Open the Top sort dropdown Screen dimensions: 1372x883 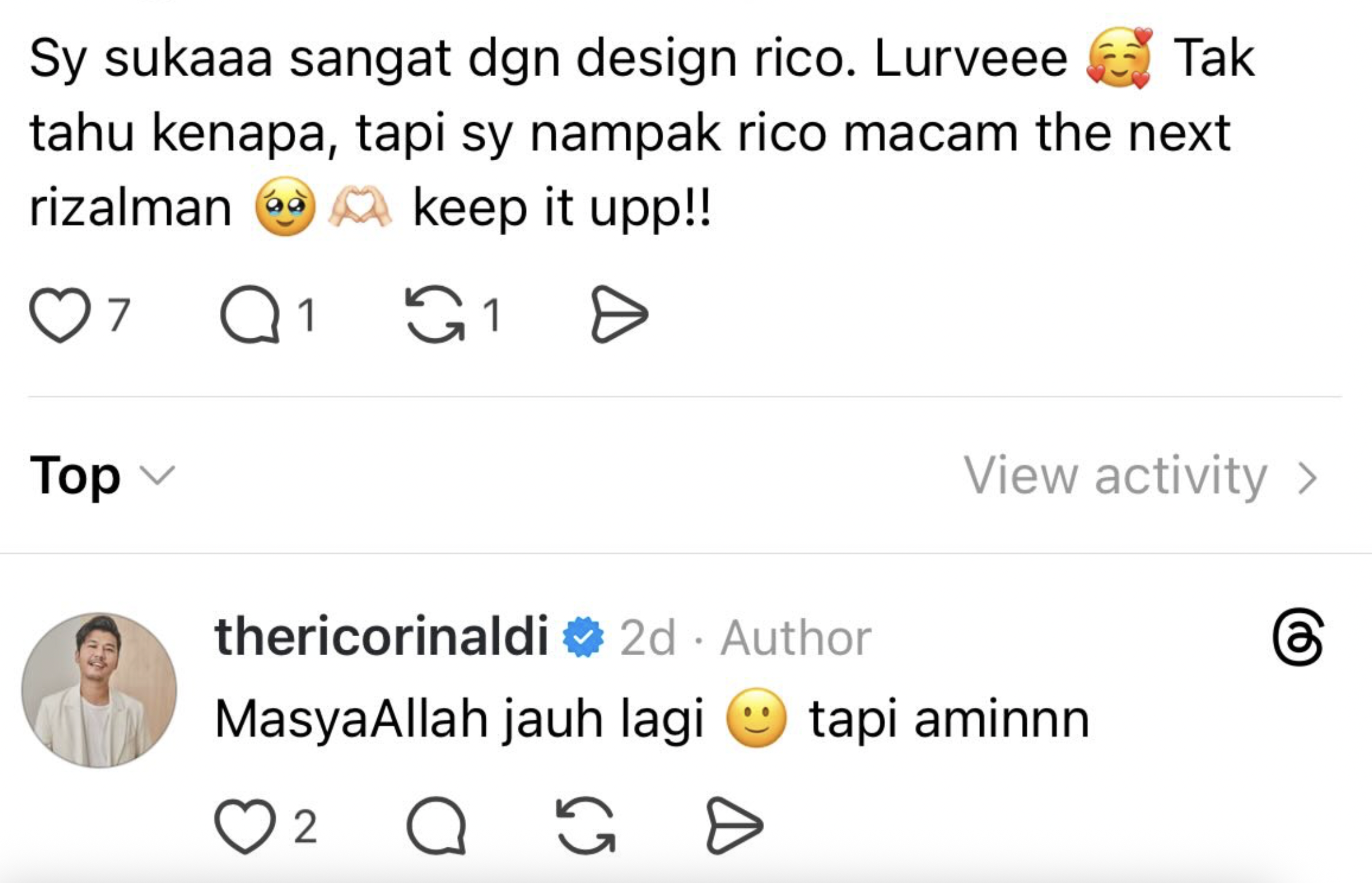click(76, 475)
